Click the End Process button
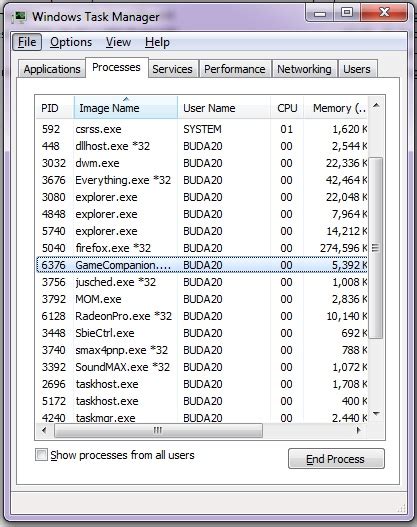The image size is (417, 527). (336, 459)
